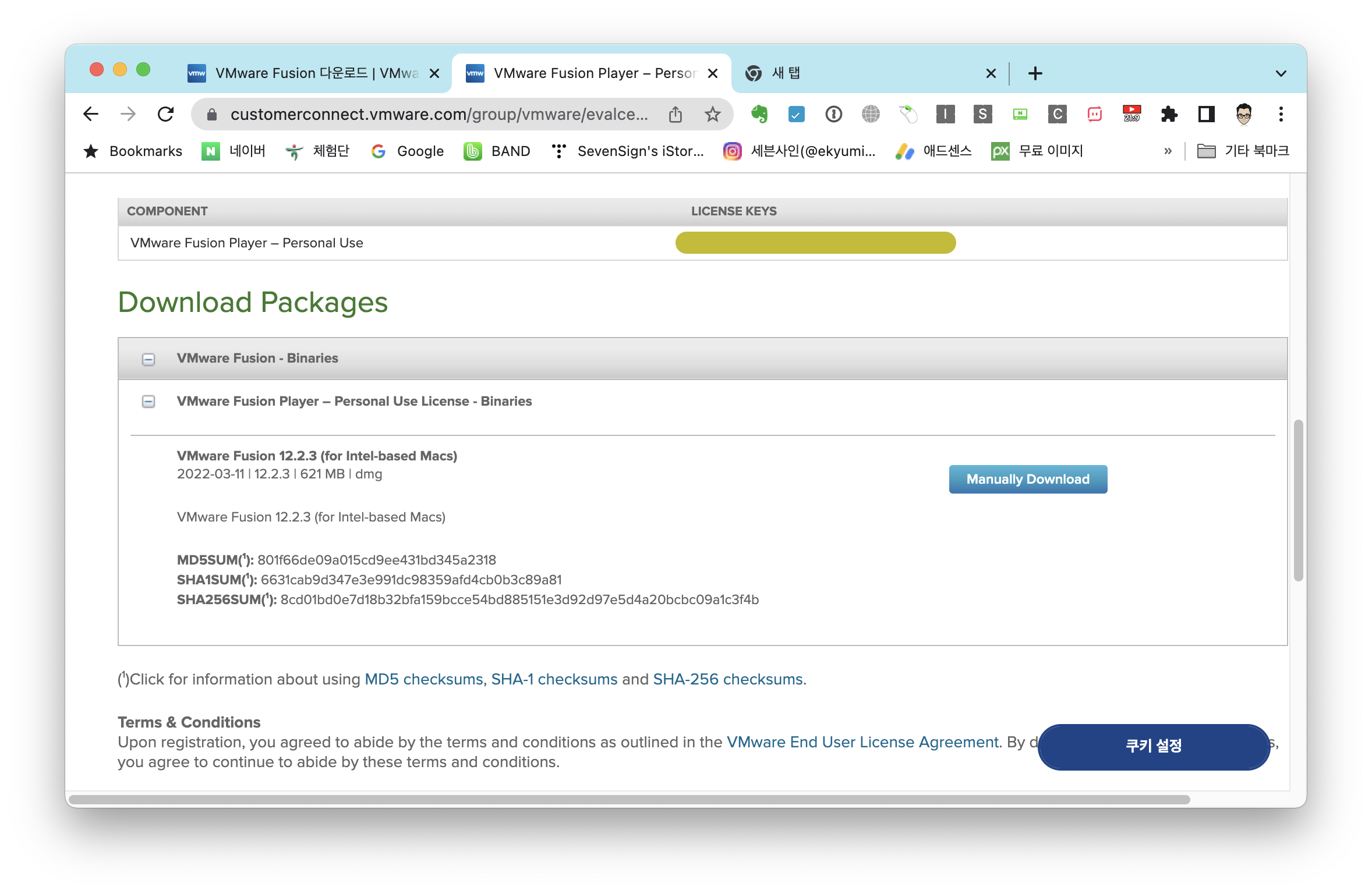Image resolution: width=1372 pixels, height=894 pixels.
Task: Collapse Personal Use License - Binaries row
Action: pos(148,402)
